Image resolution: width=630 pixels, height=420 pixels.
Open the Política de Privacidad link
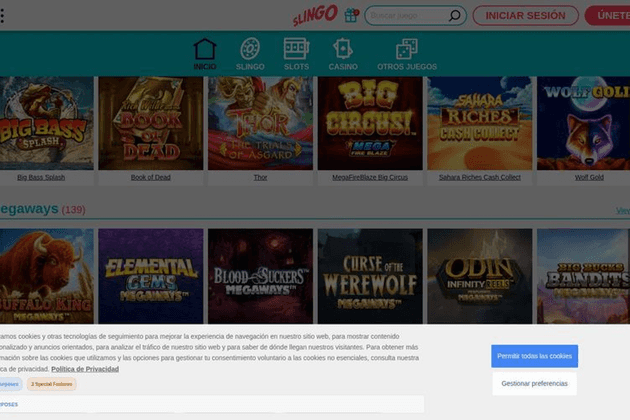click(85, 369)
